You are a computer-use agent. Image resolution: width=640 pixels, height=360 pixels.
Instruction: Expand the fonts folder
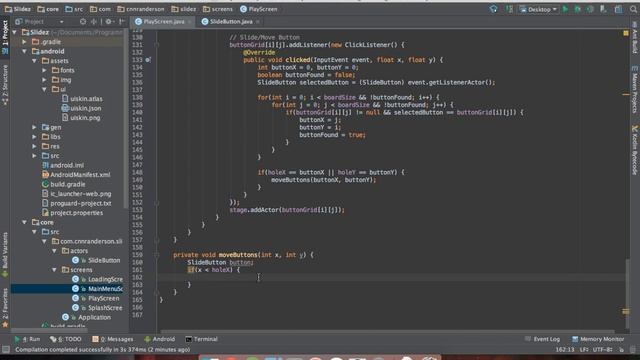(x=44, y=70)
